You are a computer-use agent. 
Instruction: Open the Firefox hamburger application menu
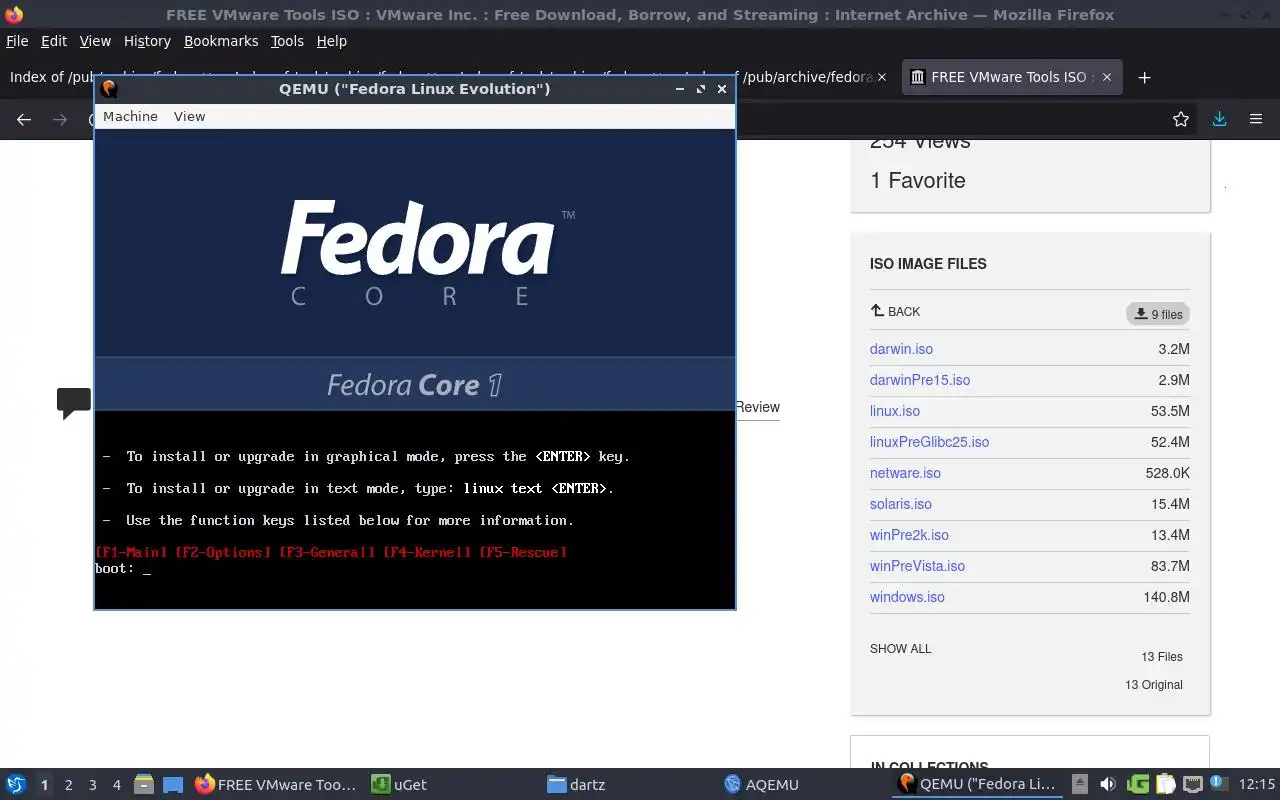tap(1256, 119)
